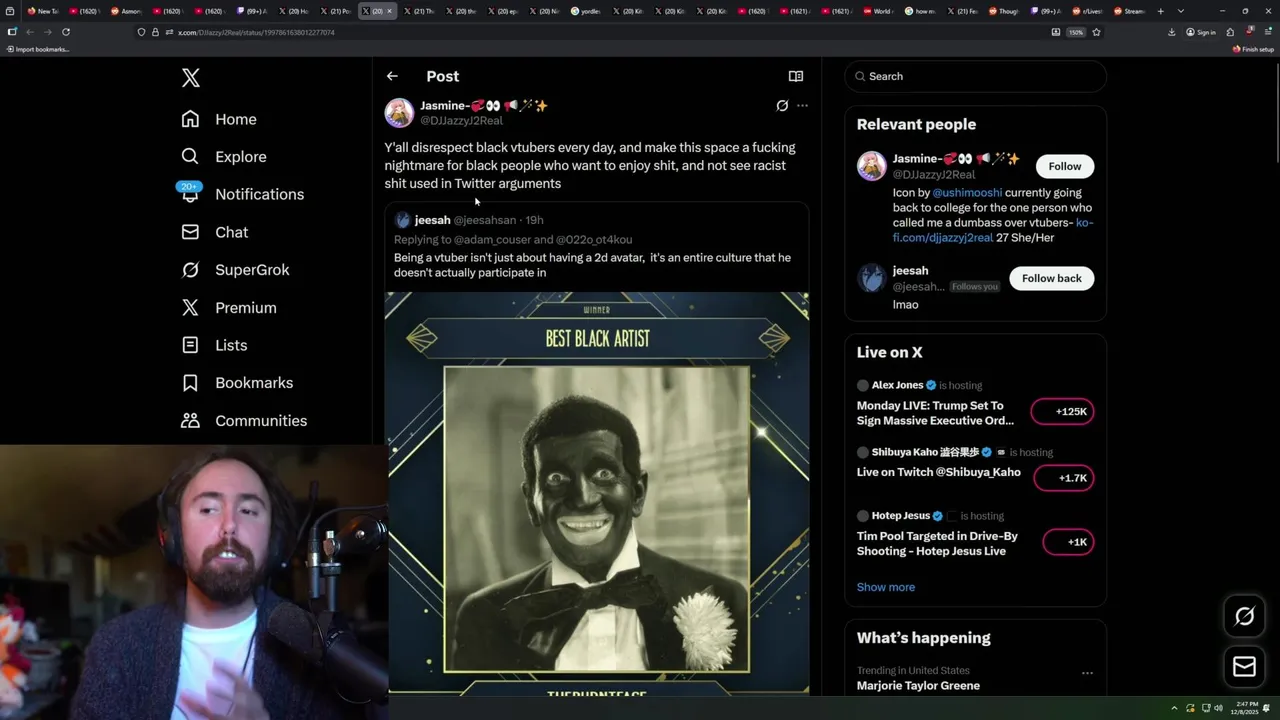1280x720 pixels.
Task: Bookmark this page with the star icon
Action: click(1096, 32)
